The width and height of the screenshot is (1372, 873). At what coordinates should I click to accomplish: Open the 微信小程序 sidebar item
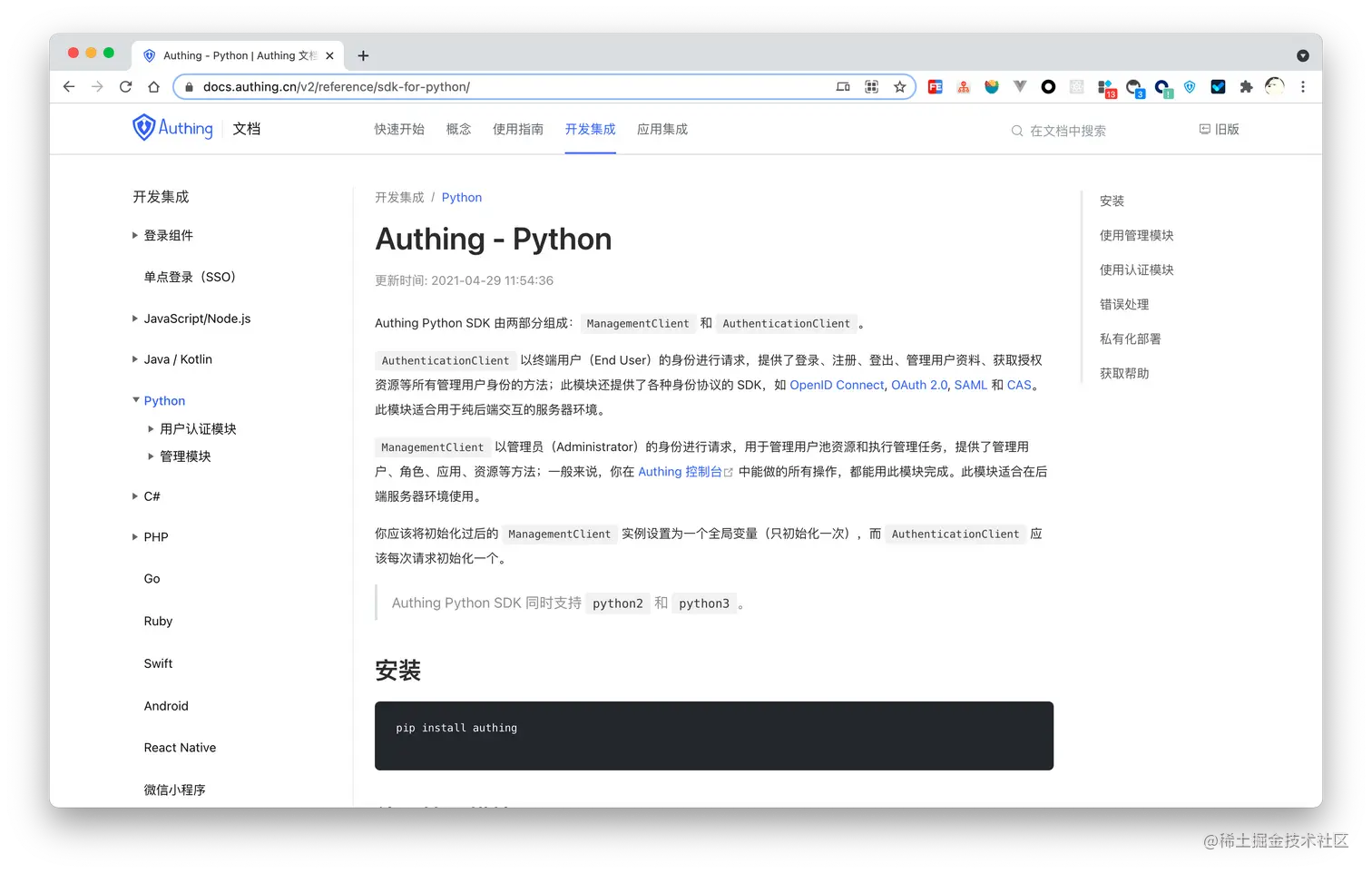[x=174, y=790]
